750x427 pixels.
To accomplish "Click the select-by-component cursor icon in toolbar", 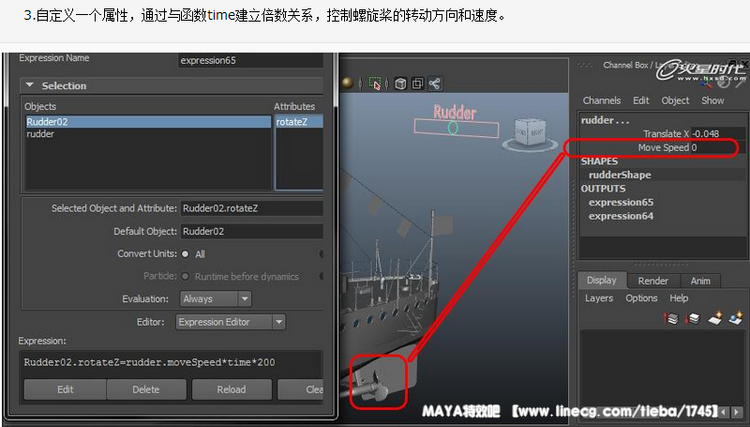I will coord(375,84).
